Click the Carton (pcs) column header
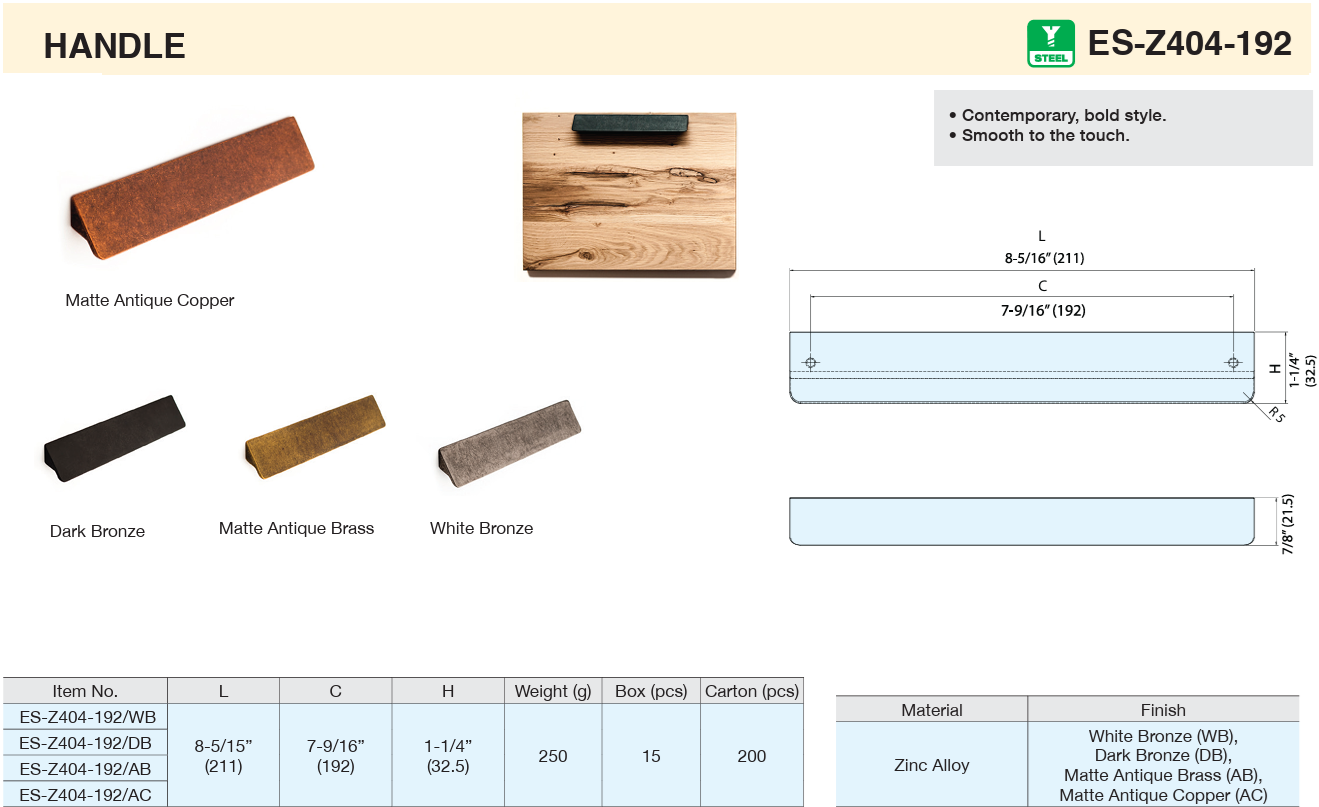Screen dimensions: 1319x807 (x=751, y=691)
